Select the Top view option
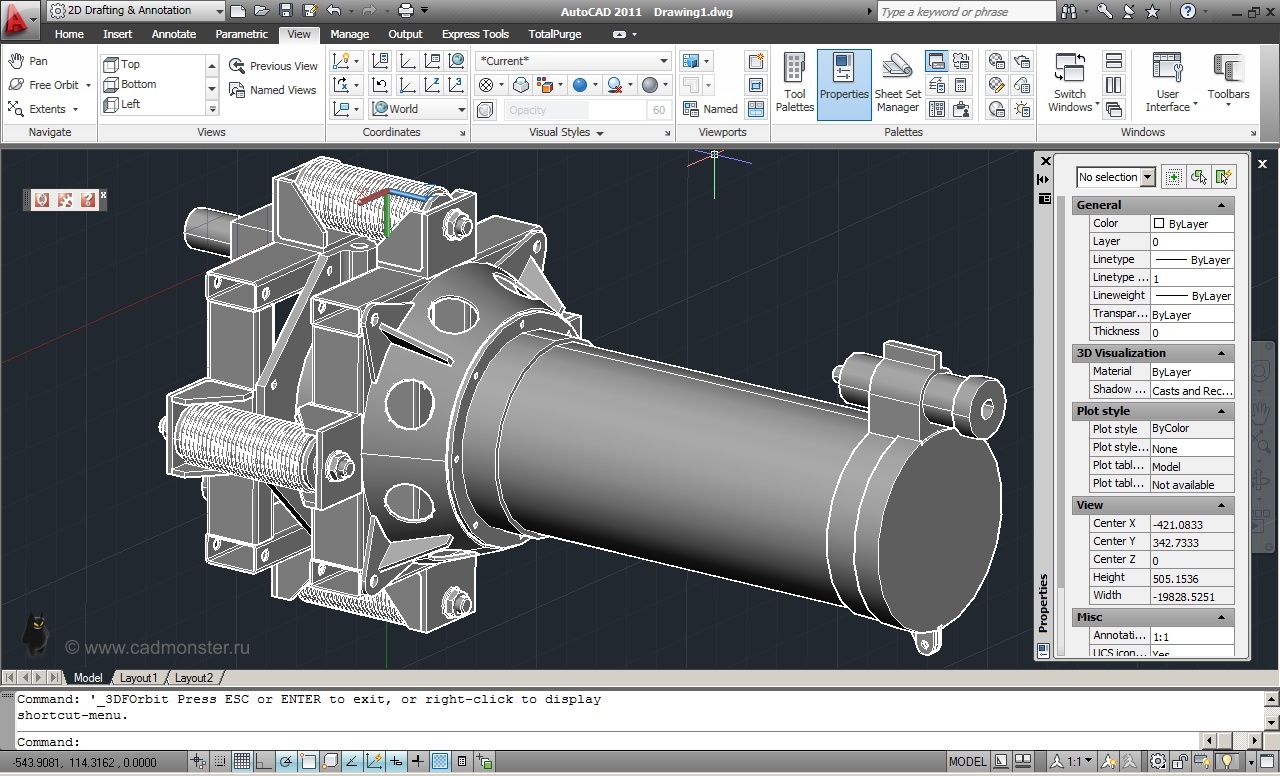1280x776 pixels. (130, 64)
